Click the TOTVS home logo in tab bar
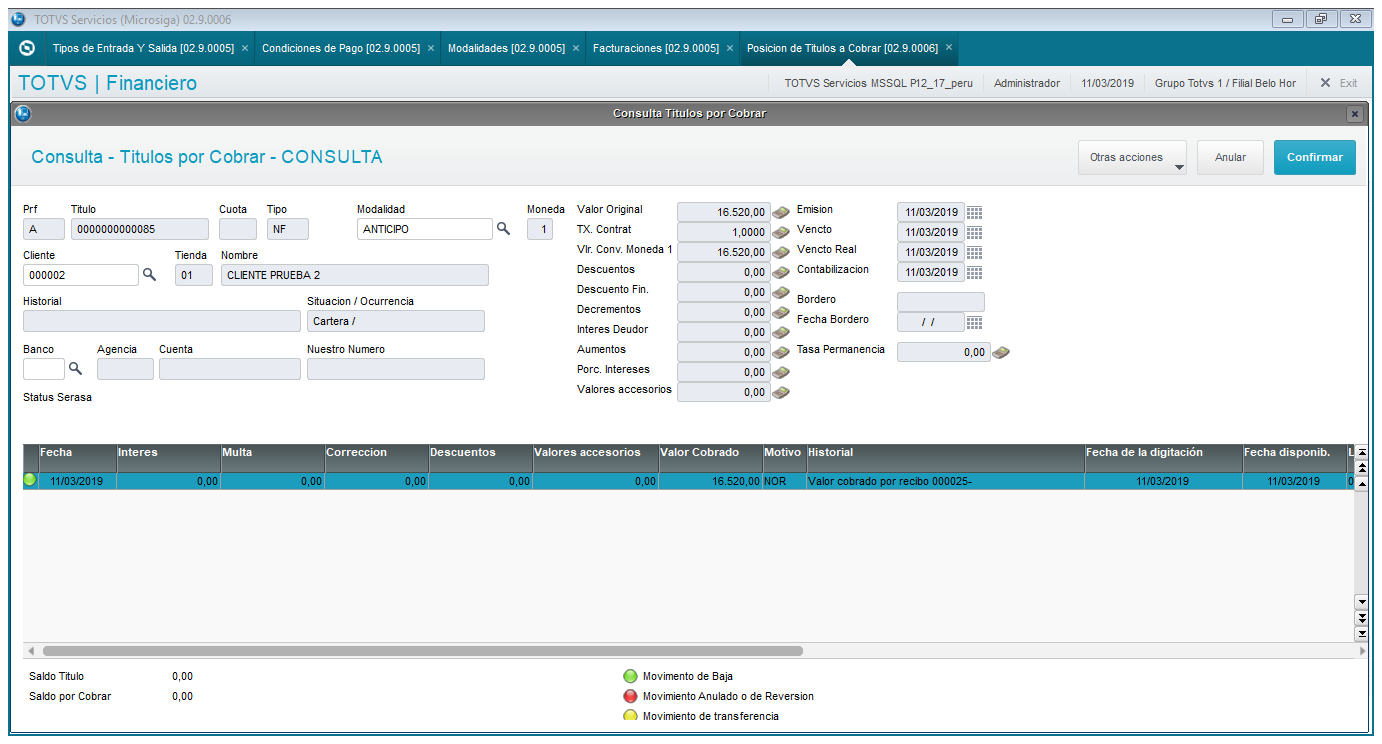 click(27, 48)
